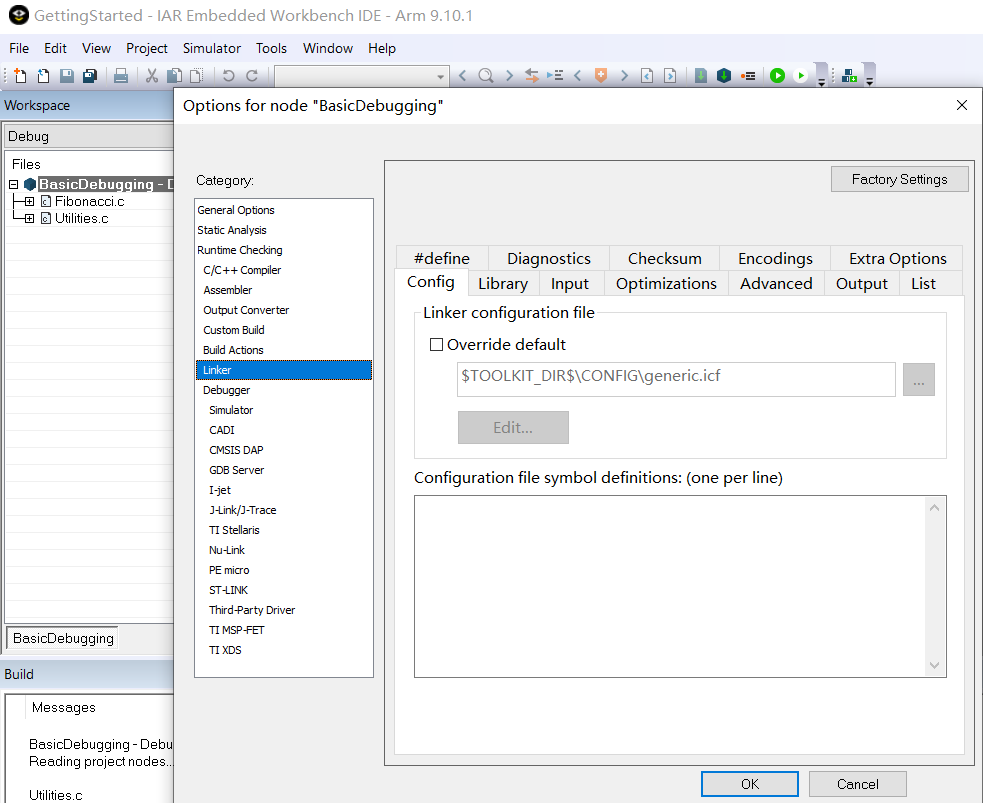Click the Toggle Breakpoint red dot icon

pos(747,76)
